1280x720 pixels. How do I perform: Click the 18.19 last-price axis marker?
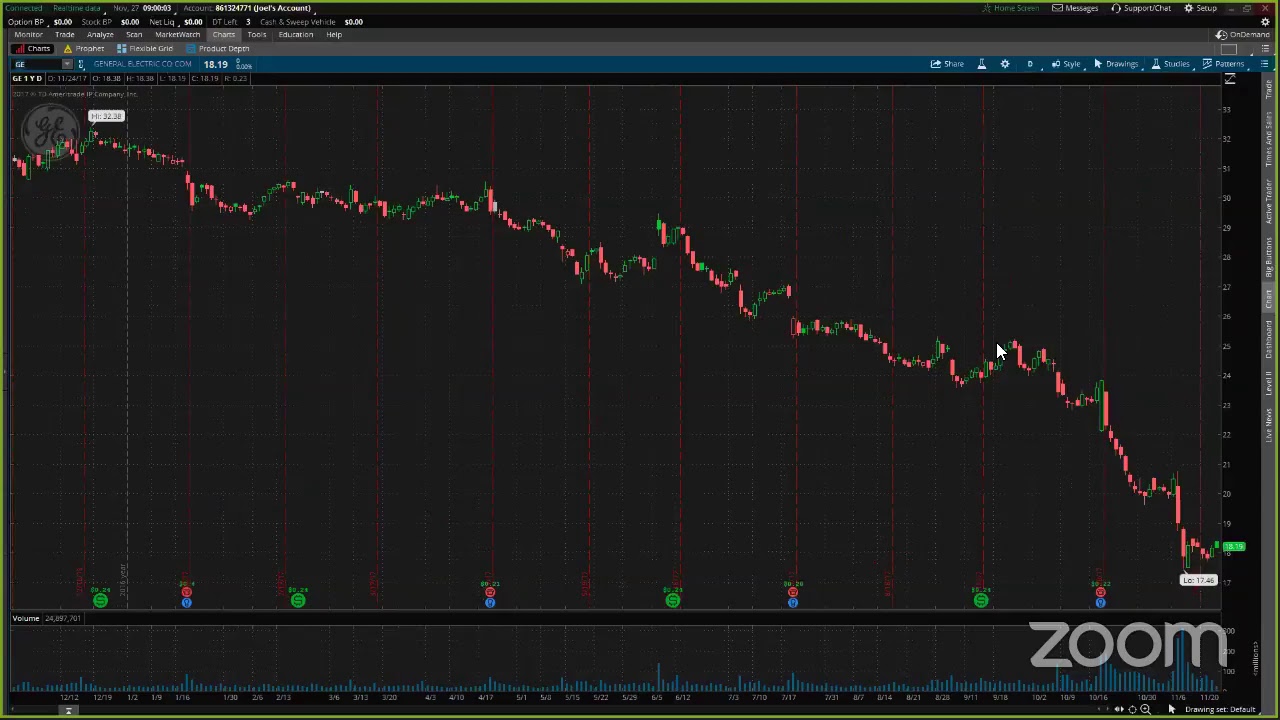1234,547
